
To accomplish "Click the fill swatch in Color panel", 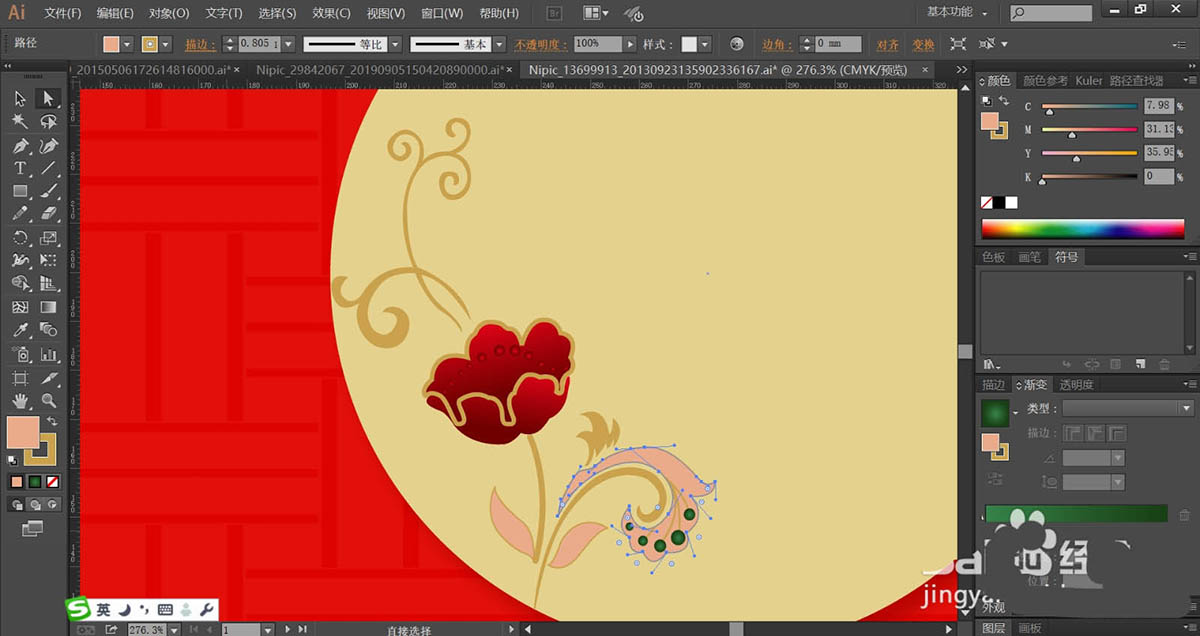I will click(x=990, y=119).
